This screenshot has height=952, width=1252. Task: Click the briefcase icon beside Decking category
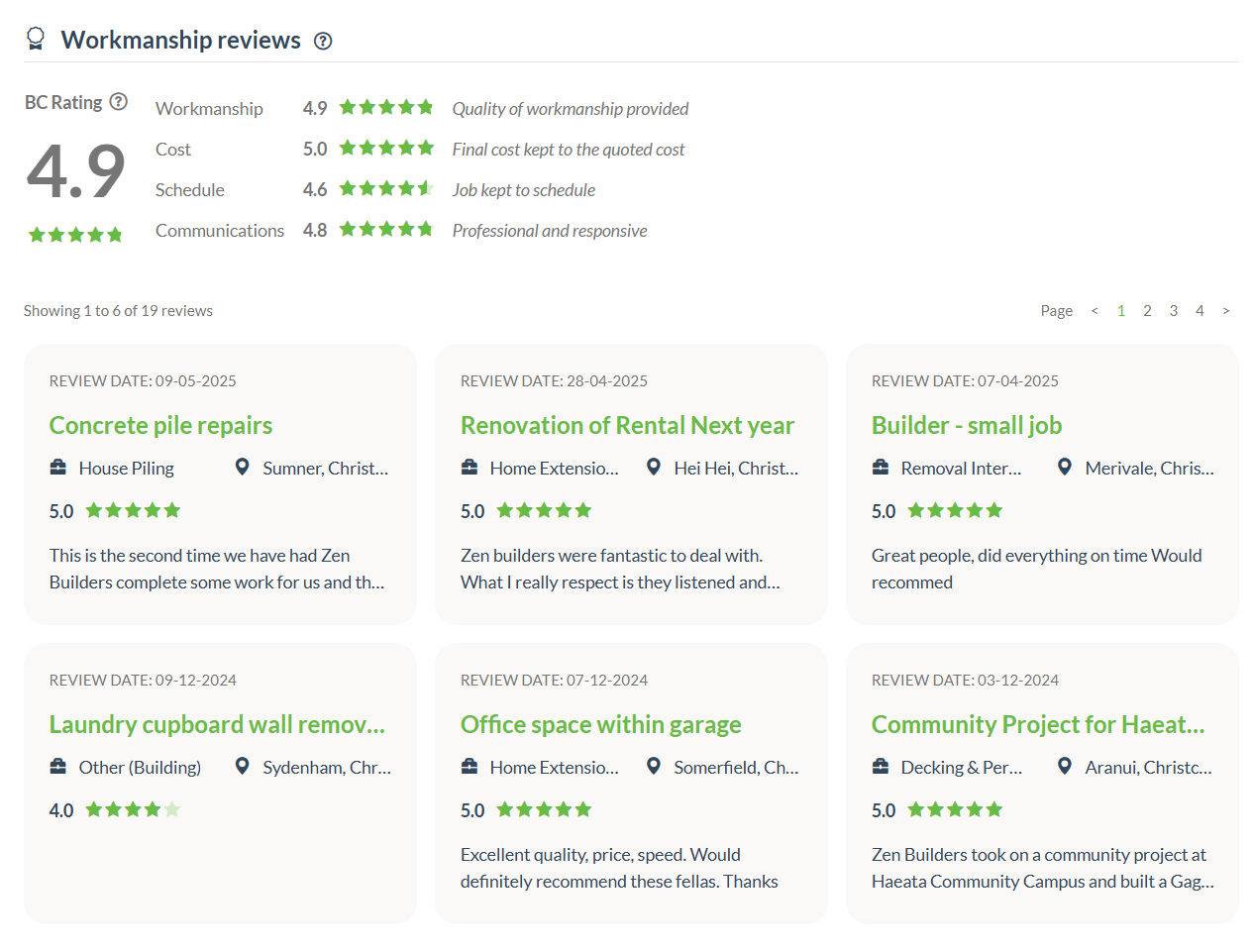click(x=881, y=767)
